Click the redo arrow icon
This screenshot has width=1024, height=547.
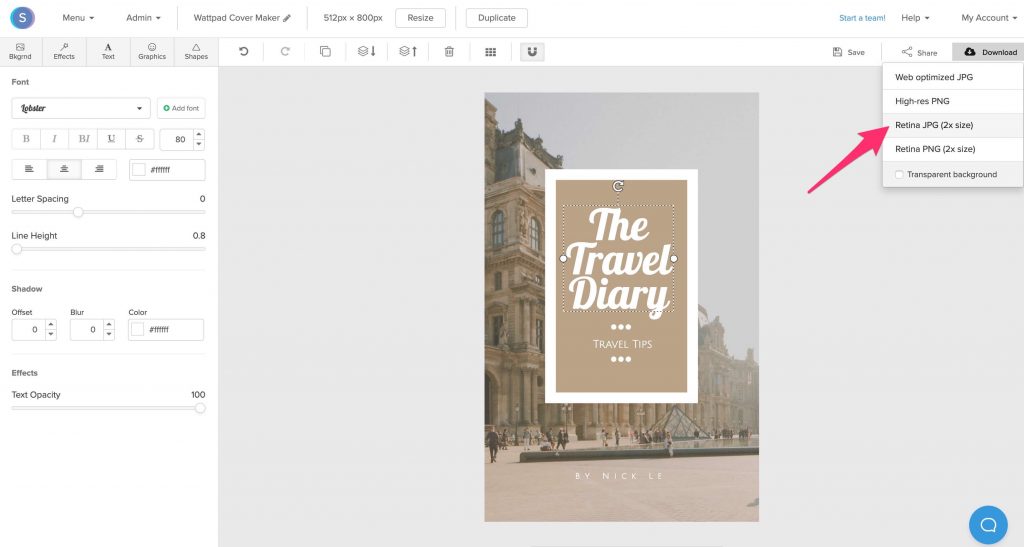[x=285, y=52]
